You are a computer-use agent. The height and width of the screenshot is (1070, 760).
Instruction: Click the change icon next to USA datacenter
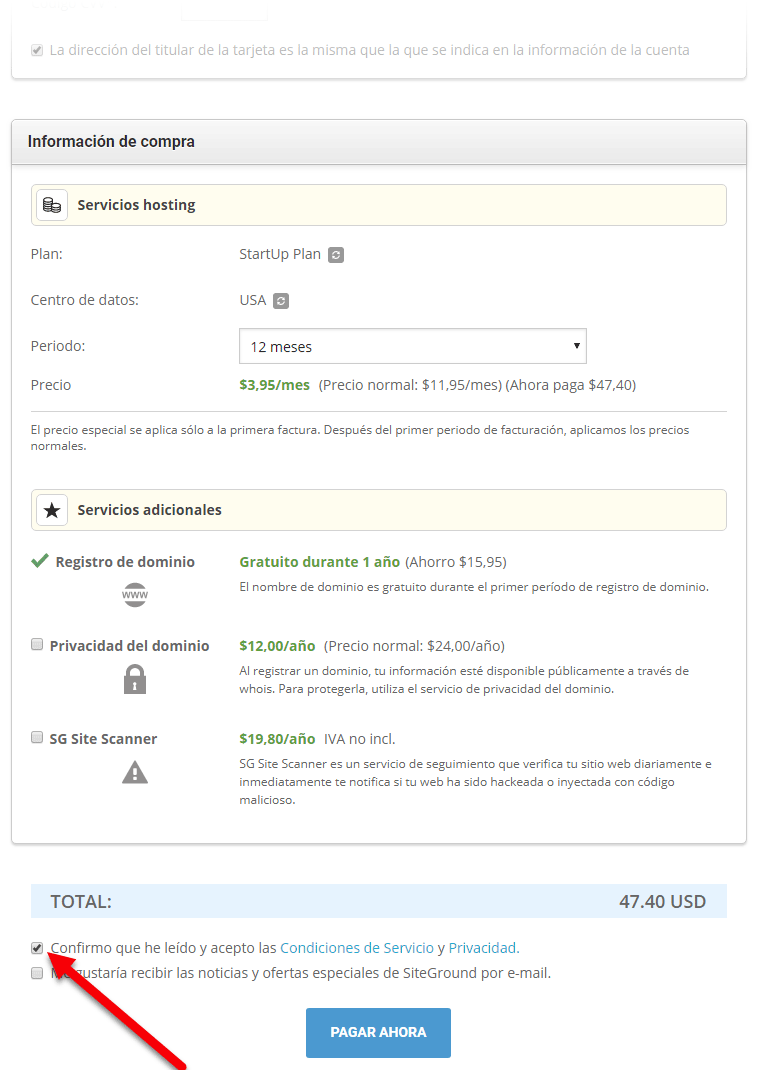[x=284, y=300]
